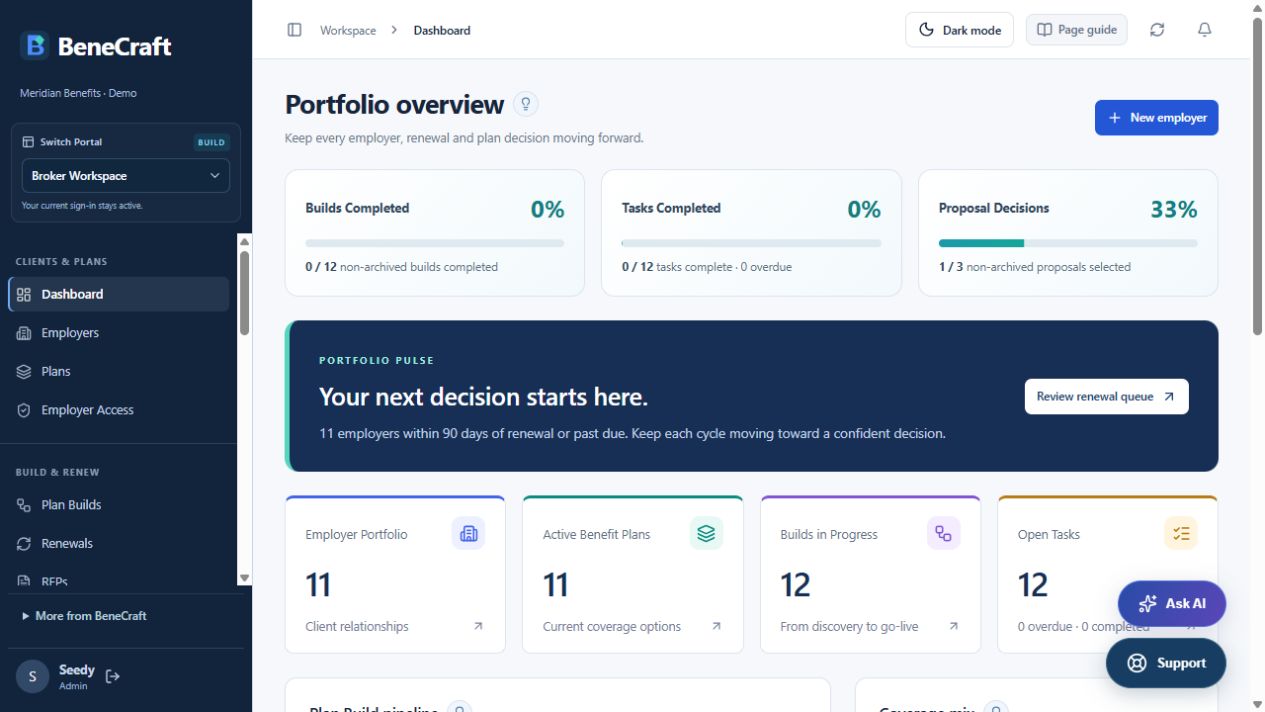Viewport: 1265px width, 712px height.
Task: Click the sidebar scrollbar down arrow
Action: (244, 578)
